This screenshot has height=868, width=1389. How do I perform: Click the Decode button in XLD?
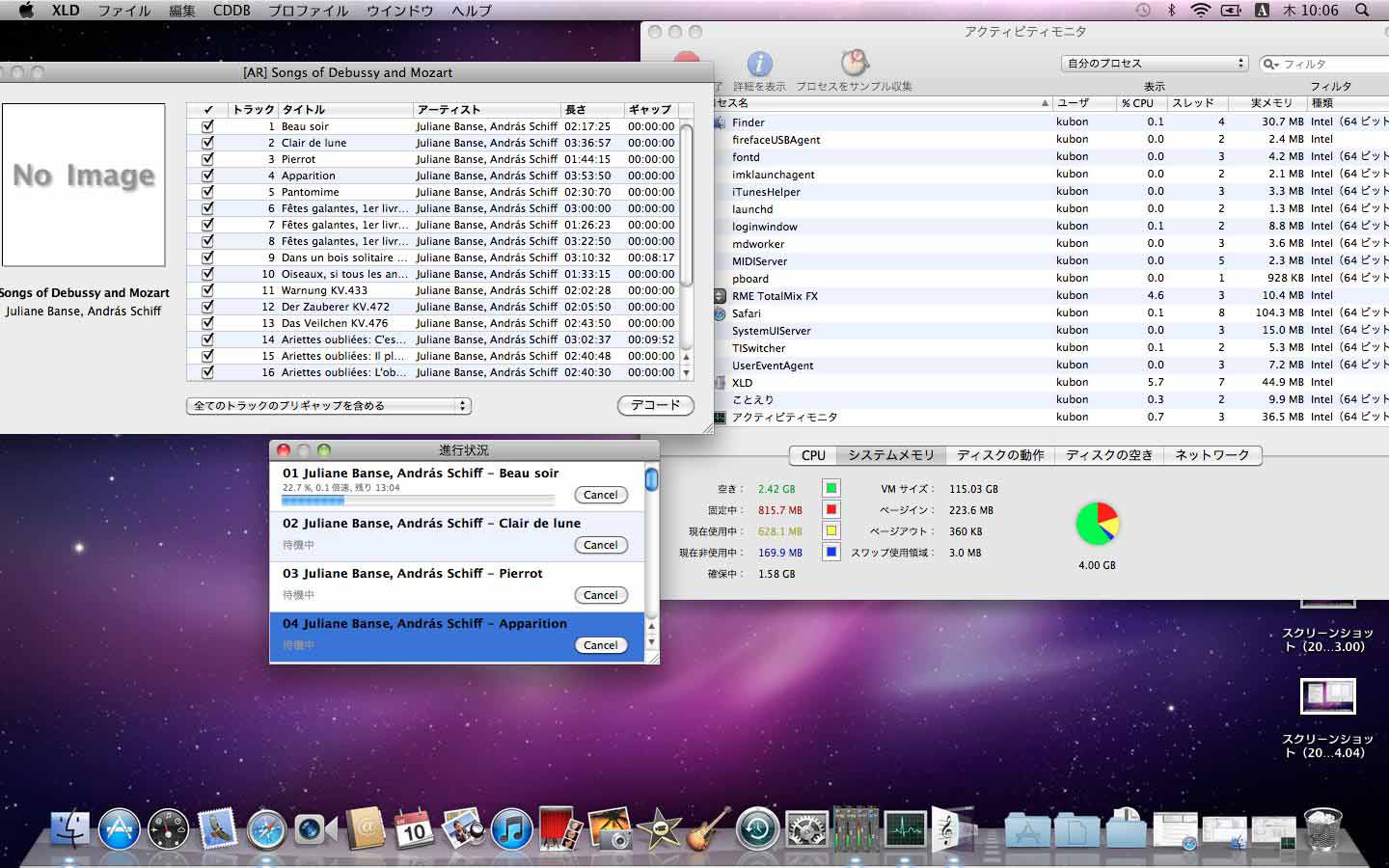pyautogui.click(x=656, y=405)
